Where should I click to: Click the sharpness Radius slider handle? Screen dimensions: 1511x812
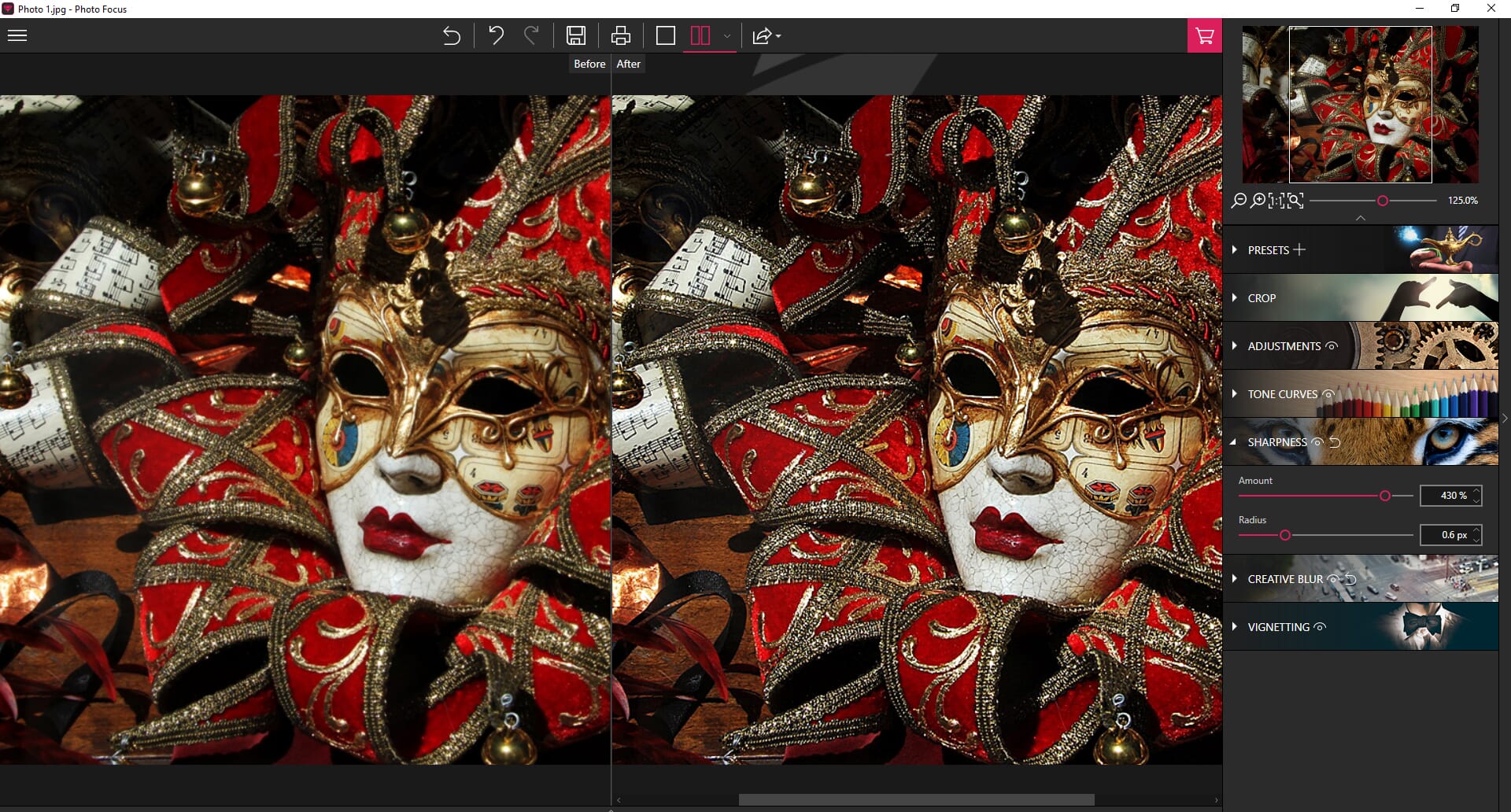pyautogui.click(x=1285, y=535)
